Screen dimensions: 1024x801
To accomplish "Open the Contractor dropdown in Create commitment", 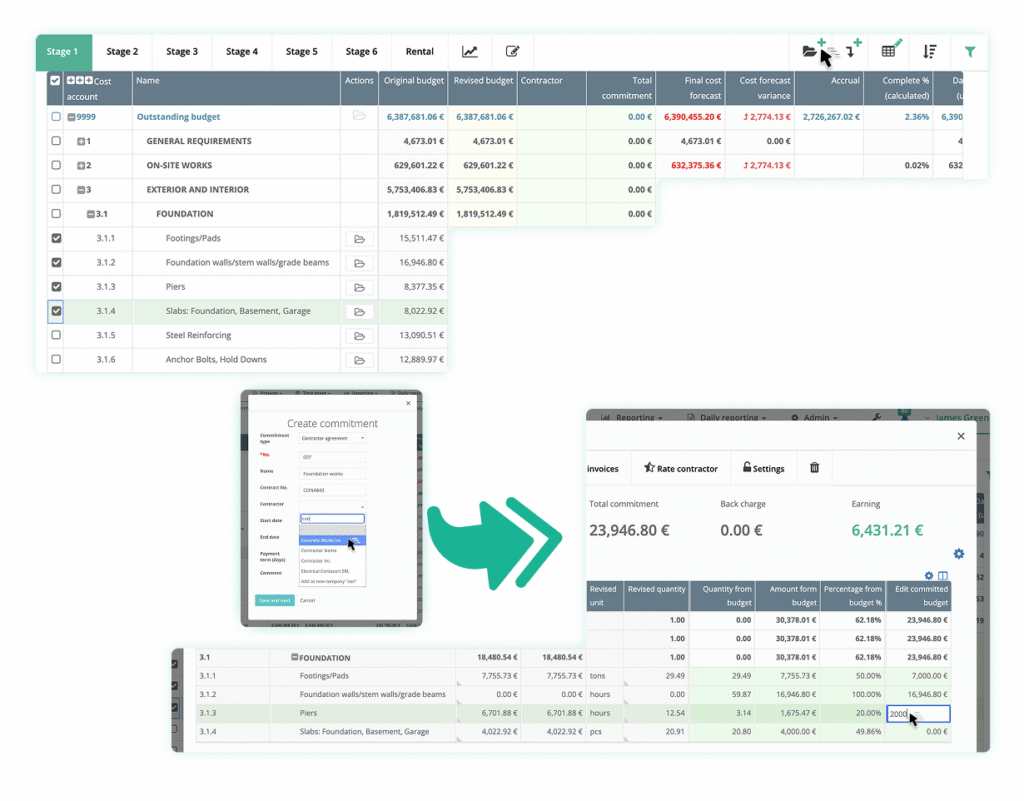I will 333,505.
